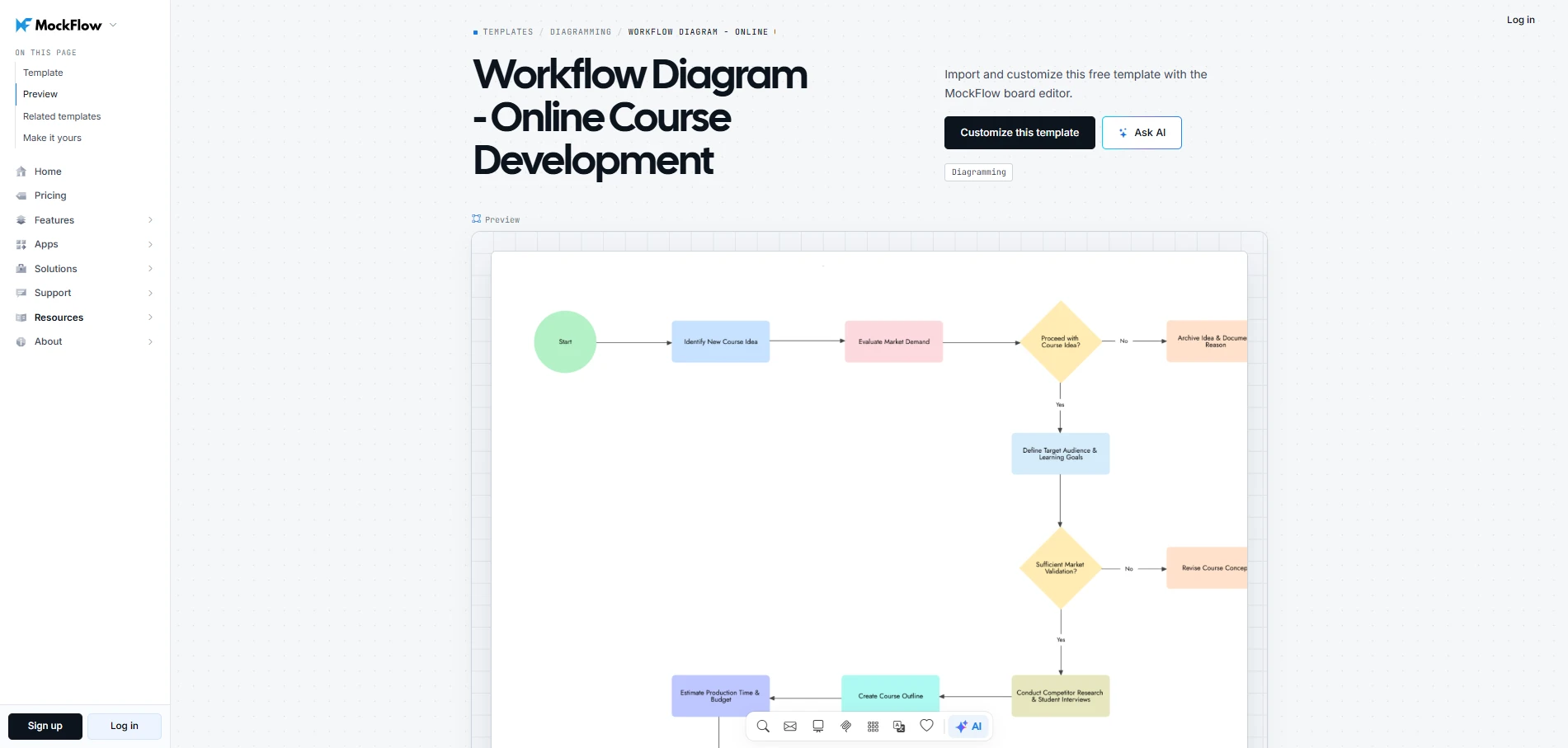Expand the Features submenu chevron
Image resolution: width=1568 pixels, height=748 pixels.
[x=150, y=220]
